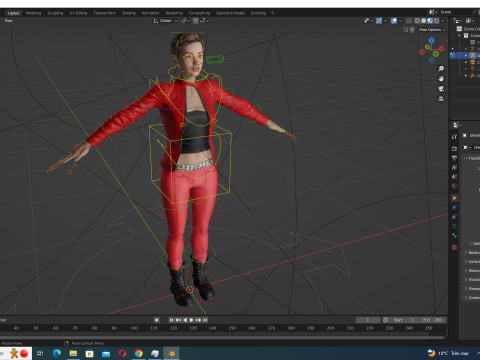480x360 pixels.
Task: Open the Global transform orientation dropdown
Action: [165, 21]
